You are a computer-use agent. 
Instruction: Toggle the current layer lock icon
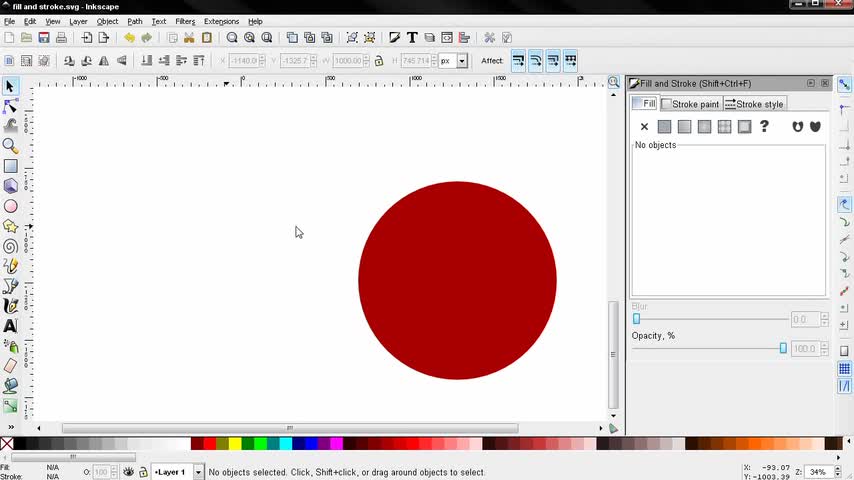[x=143, y=472]
